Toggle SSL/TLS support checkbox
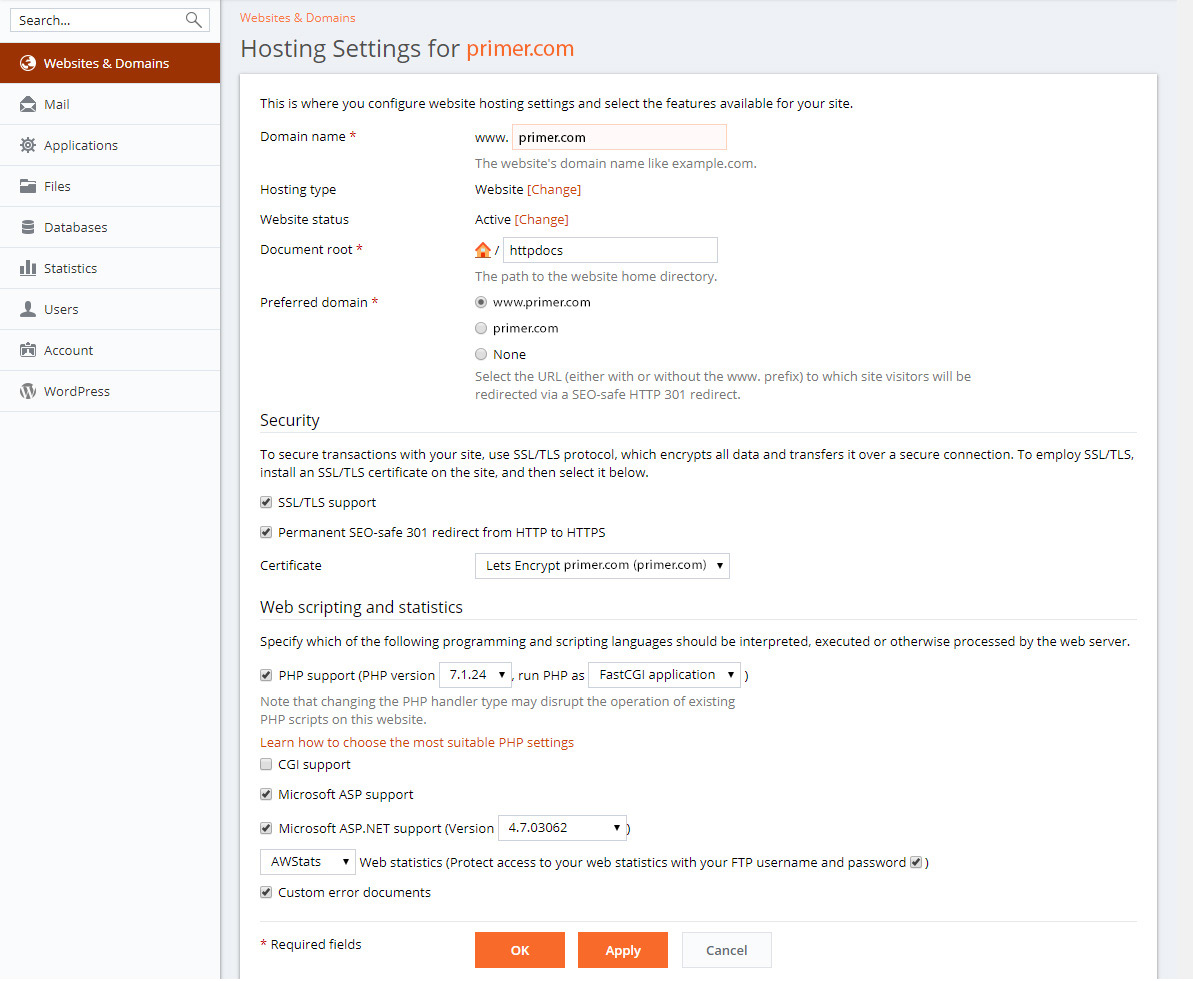1193x981 pixels. 266,502
